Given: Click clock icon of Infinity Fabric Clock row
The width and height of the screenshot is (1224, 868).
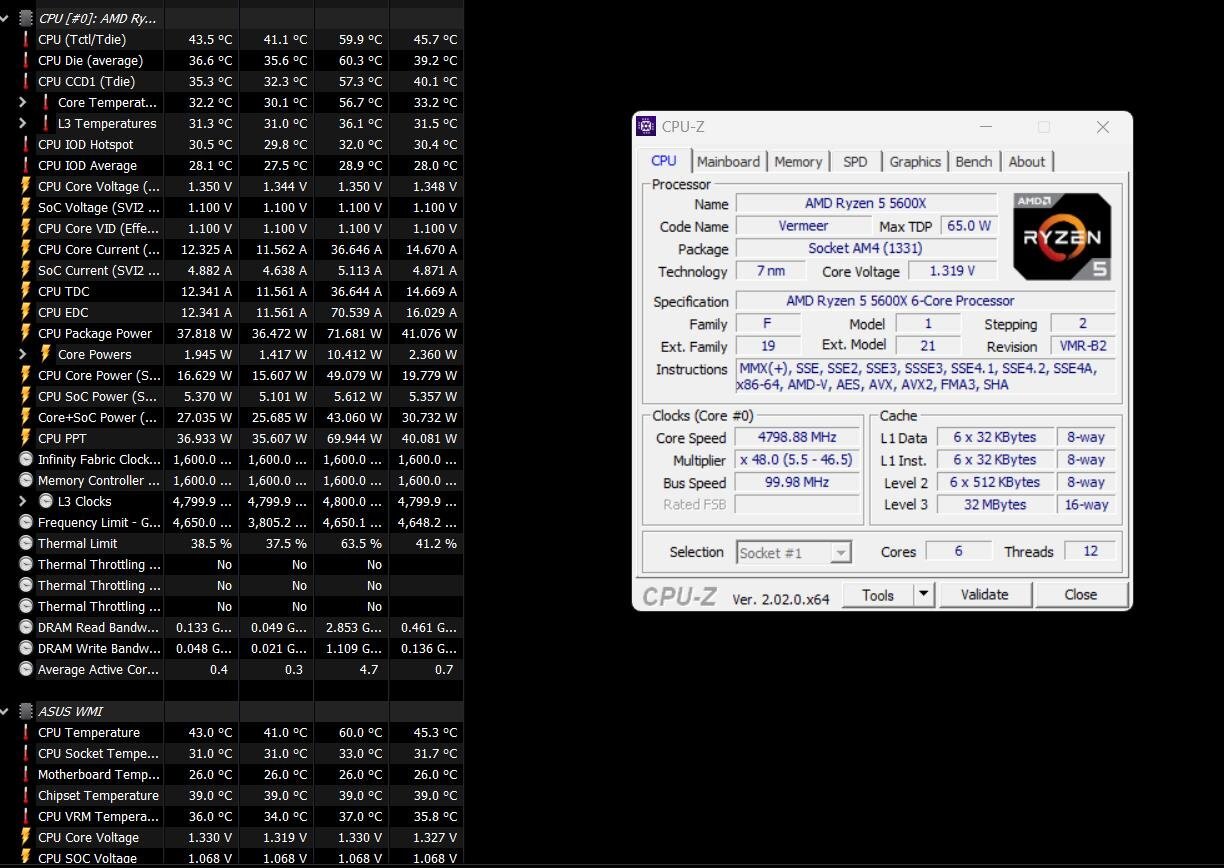Looking at the screenshot, I should click(x=26, y=459).
